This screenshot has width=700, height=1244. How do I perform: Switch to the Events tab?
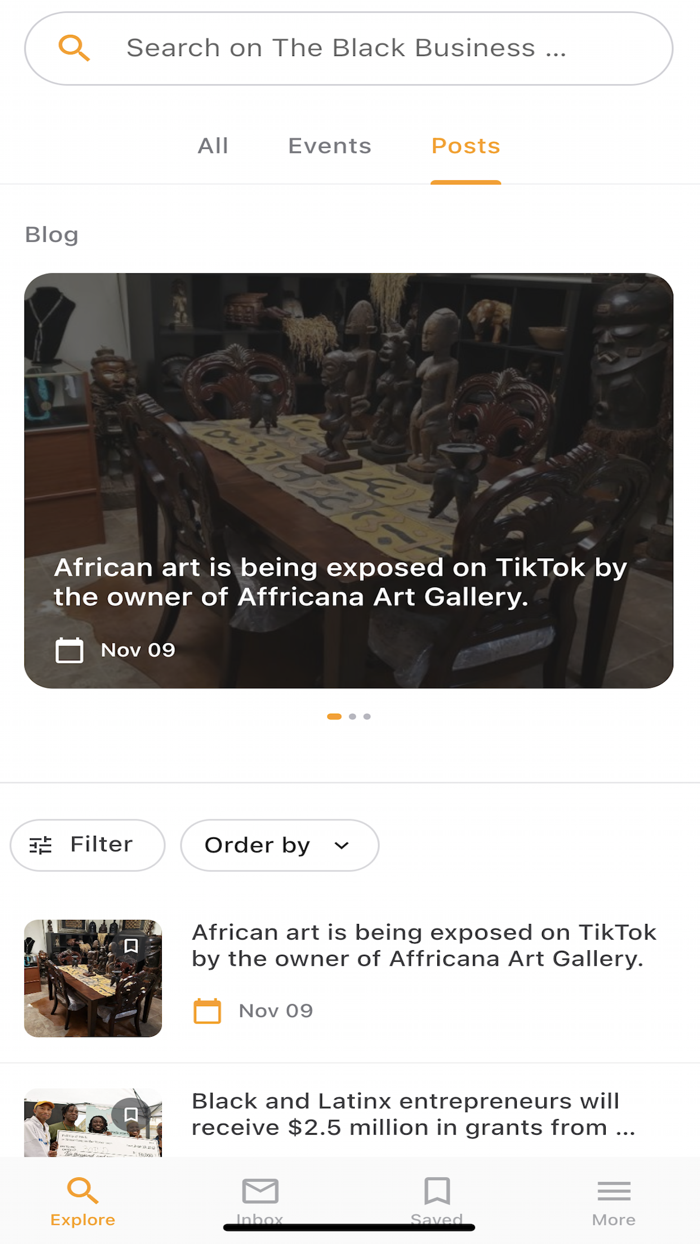coord(329,146)
